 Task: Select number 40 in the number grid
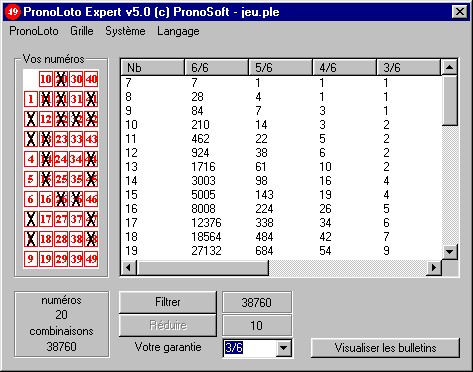91,79
